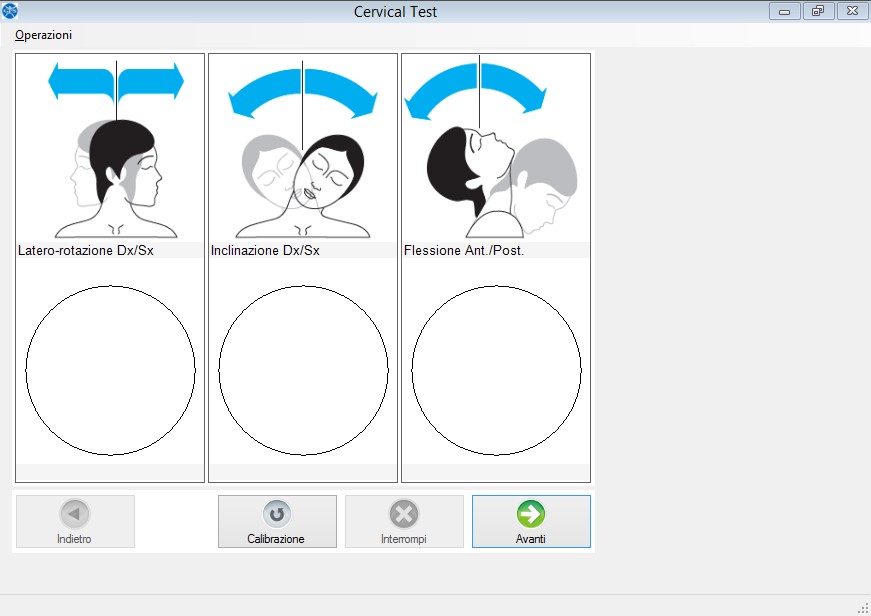Click the Avanti button label
This screenshot has height=616, width=871.
point(530,539)
